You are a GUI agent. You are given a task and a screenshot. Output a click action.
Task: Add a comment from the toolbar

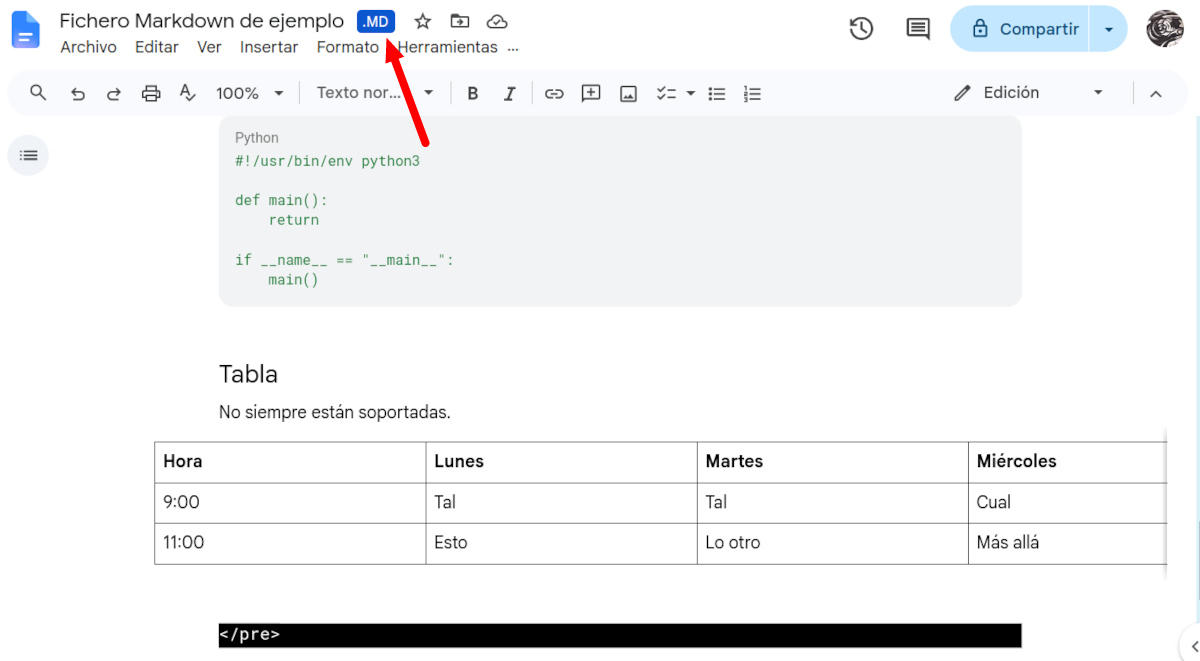(x=591, y=93)
